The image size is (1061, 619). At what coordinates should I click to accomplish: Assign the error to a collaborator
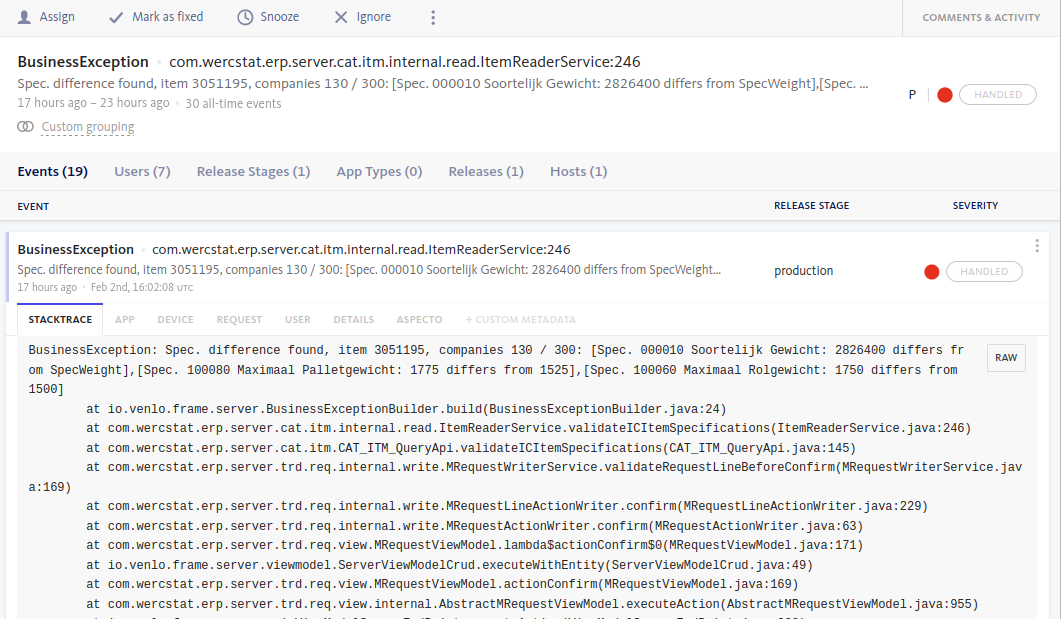click(x=46, y=17)
